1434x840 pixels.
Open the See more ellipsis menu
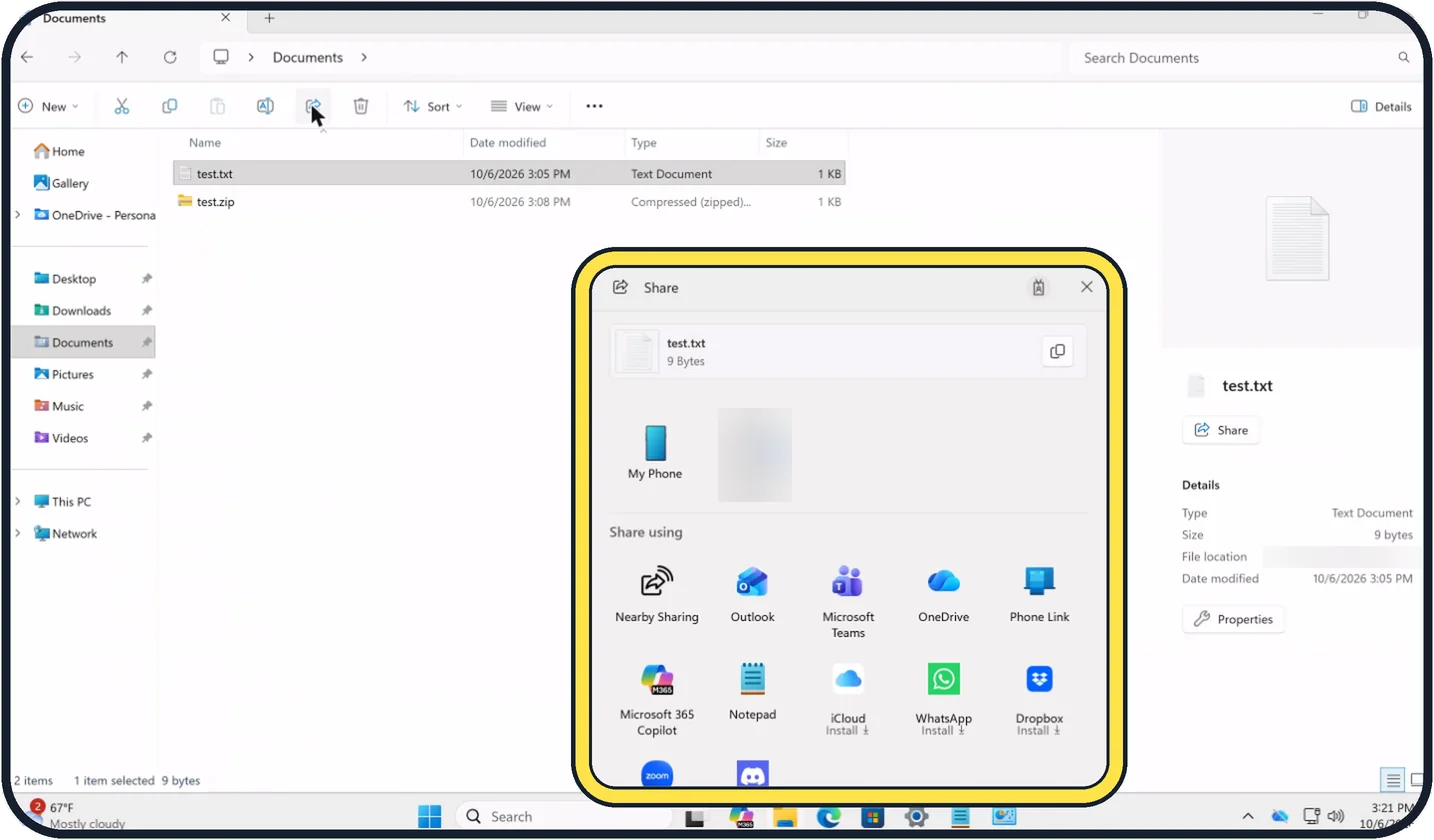point(594,106)
